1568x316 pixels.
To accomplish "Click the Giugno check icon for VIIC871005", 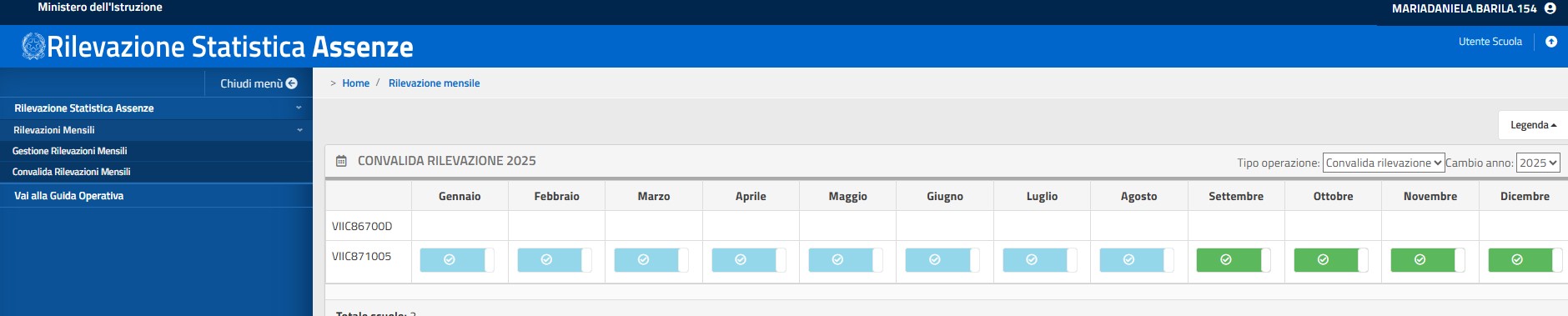I will pyautogui.click(x=935, y=260).
